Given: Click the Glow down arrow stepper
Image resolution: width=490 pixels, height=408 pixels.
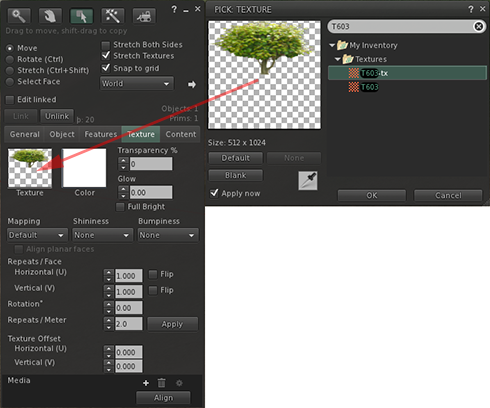Looking at the screenshot, I should [x=124, y=196].
